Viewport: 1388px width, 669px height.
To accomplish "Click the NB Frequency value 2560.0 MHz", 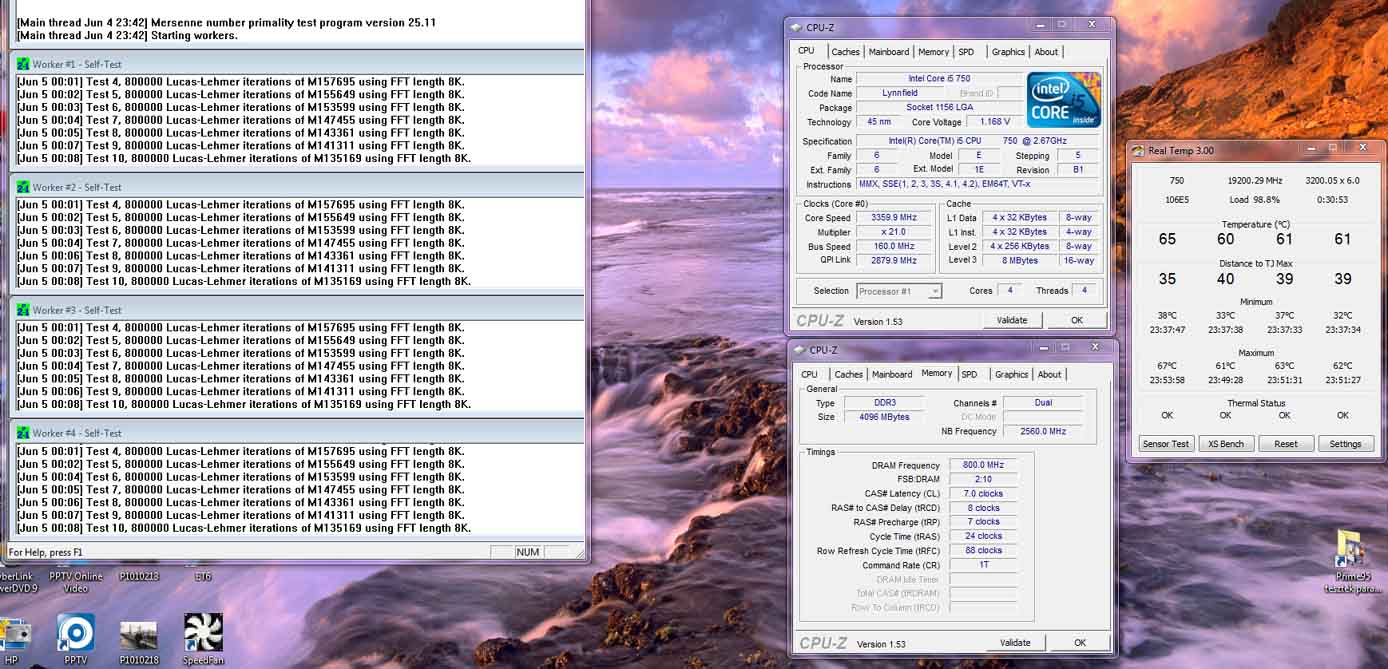I will pyautogui.click(x=1043, y=431).
